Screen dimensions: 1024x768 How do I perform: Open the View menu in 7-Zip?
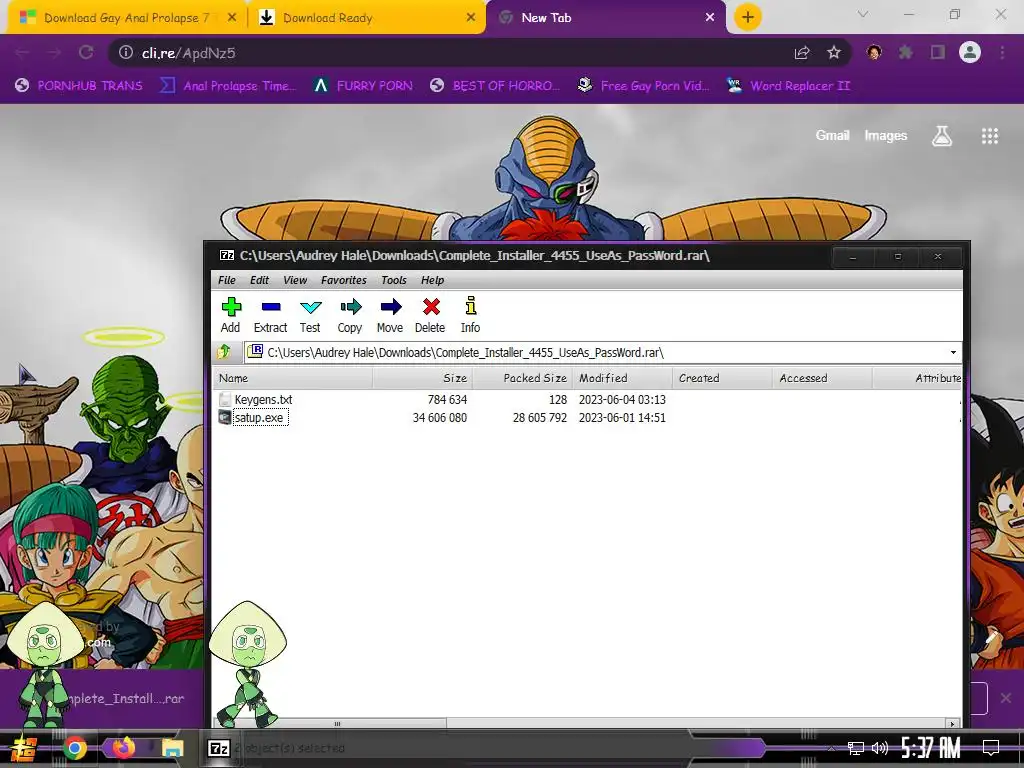295,280
